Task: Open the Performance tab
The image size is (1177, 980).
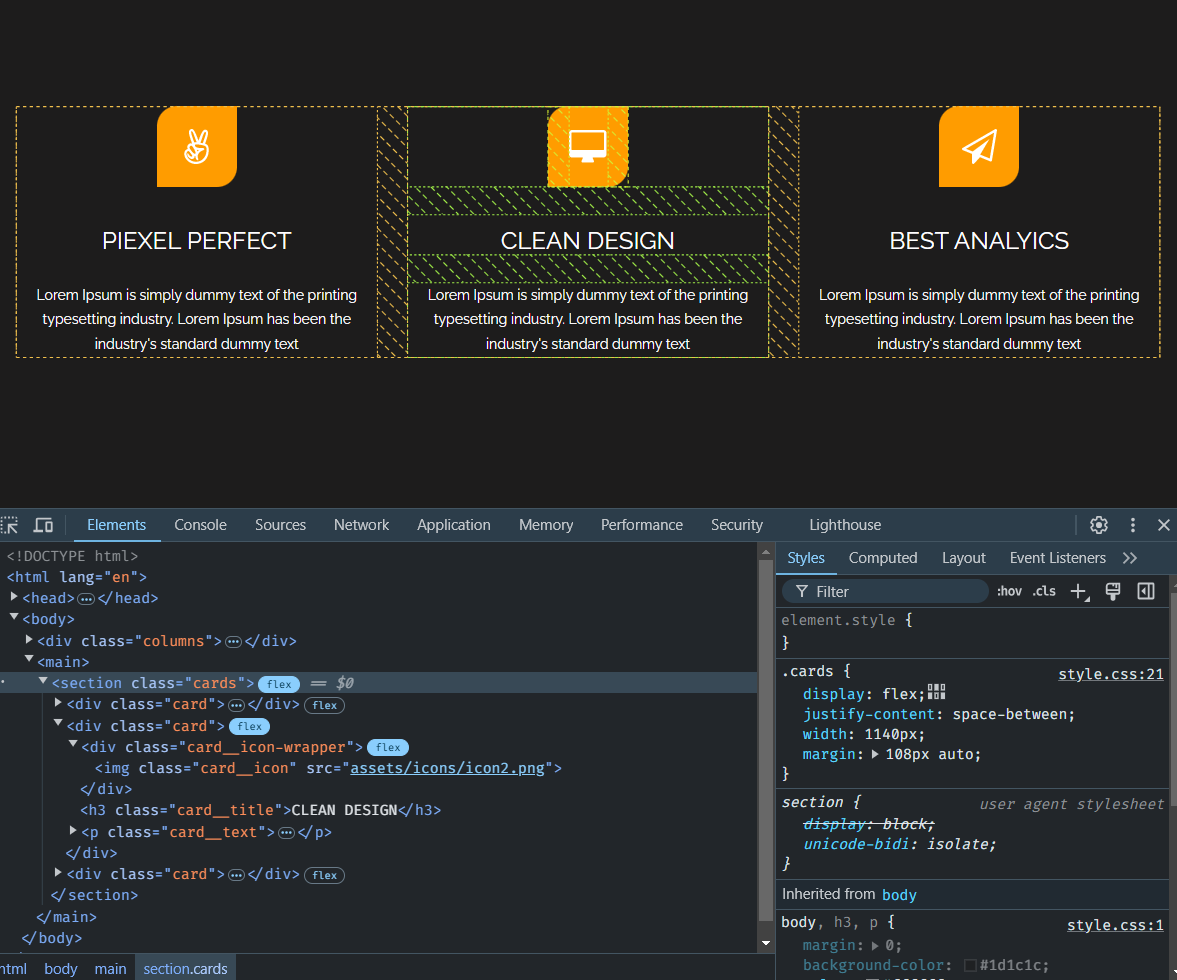Action: [x=642, y=525]
